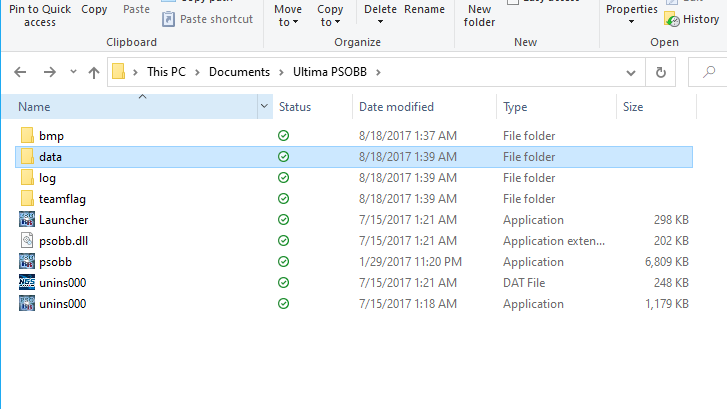The height and width of the screenshot is (409, 727).
Task: Select the teamflag folder name
Action: [62, 199]
